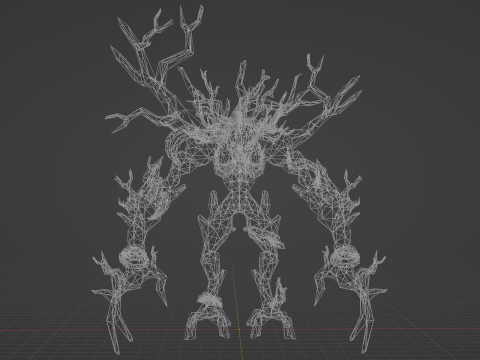Screen dimensions: 480x360
Task: Select the wireframe tree creature mesh
Action: pyautogui.click(x=239, y=180)
